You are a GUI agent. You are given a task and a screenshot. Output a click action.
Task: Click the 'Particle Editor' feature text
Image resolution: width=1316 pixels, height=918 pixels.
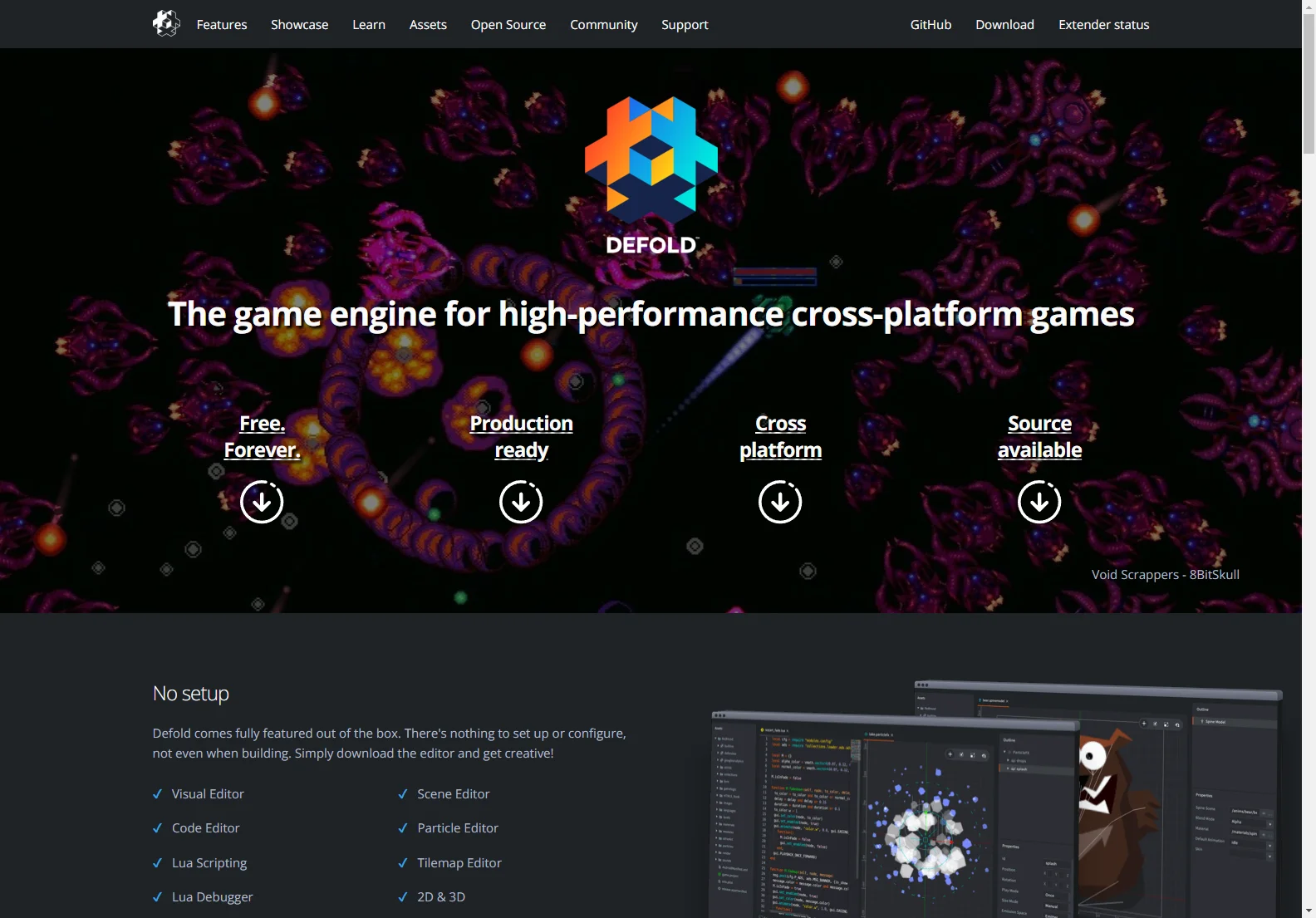[x=458, y=828]
